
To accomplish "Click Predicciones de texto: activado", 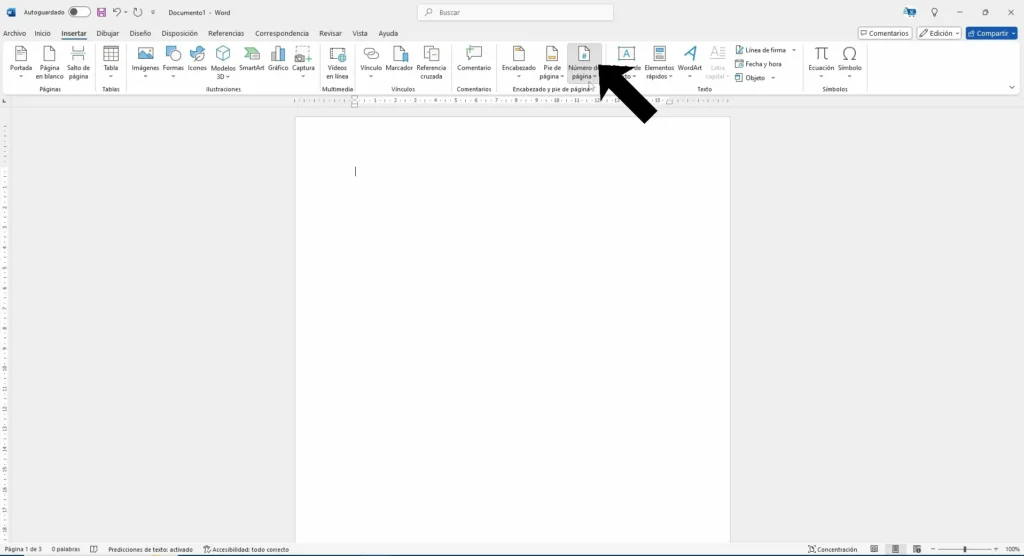I will (x=150, y=549).
